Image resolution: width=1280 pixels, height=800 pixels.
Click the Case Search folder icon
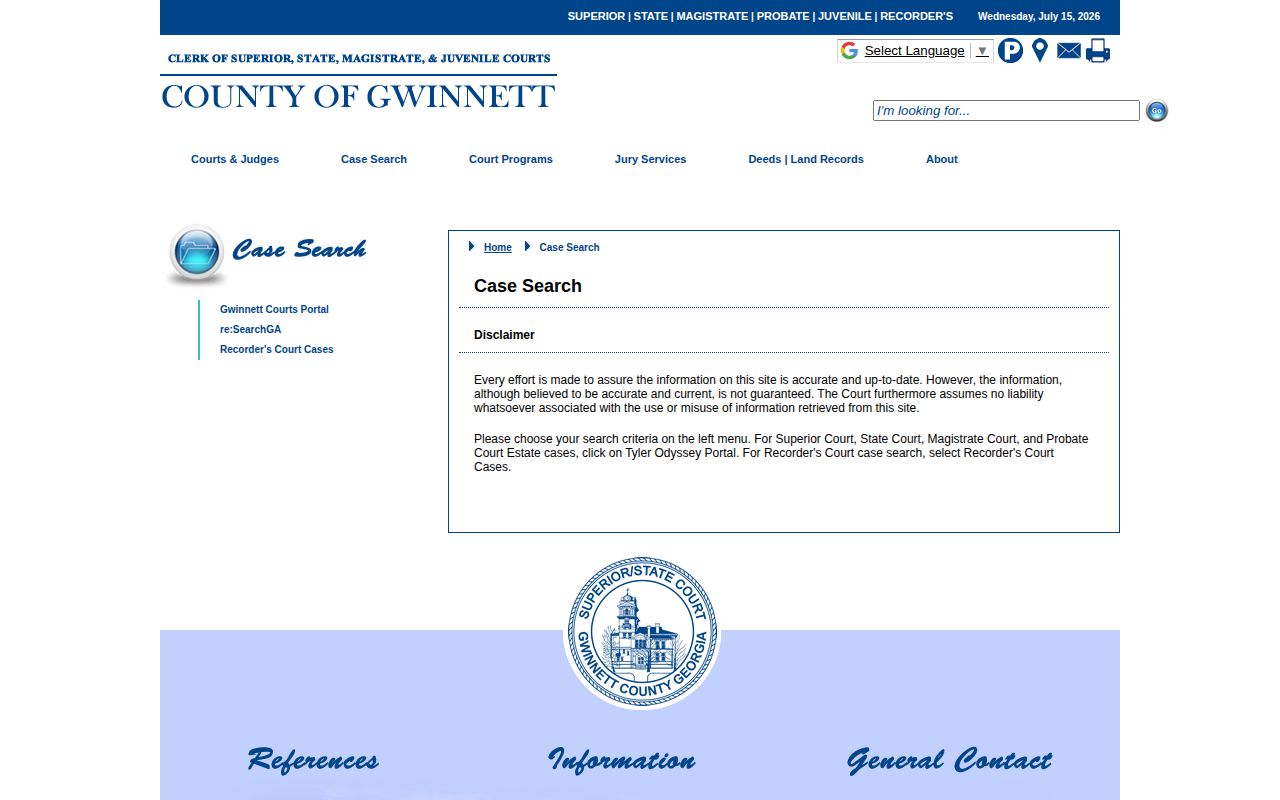click(197, 254)
